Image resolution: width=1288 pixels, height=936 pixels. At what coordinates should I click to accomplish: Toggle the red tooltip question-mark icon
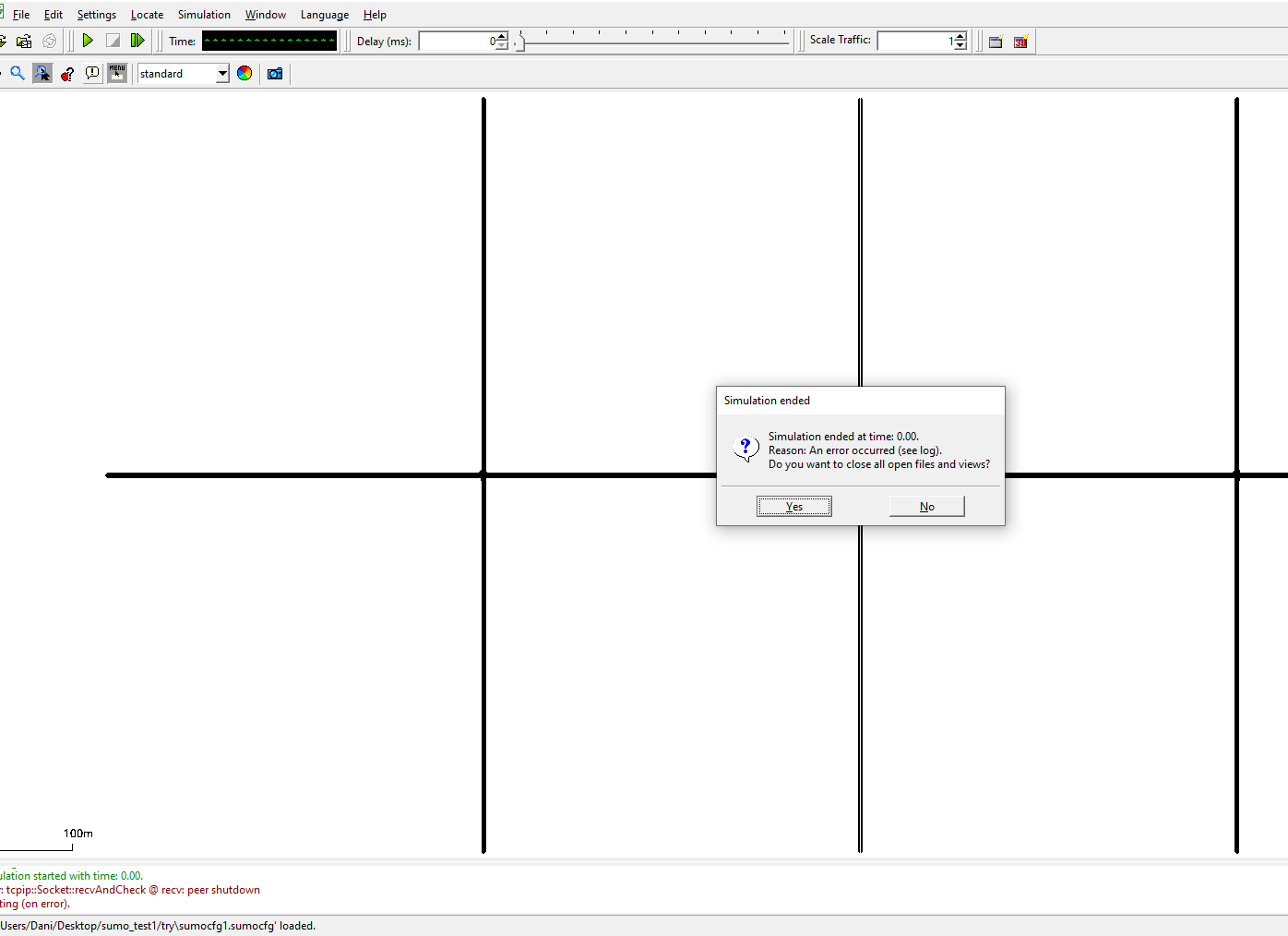pos(67,73)
